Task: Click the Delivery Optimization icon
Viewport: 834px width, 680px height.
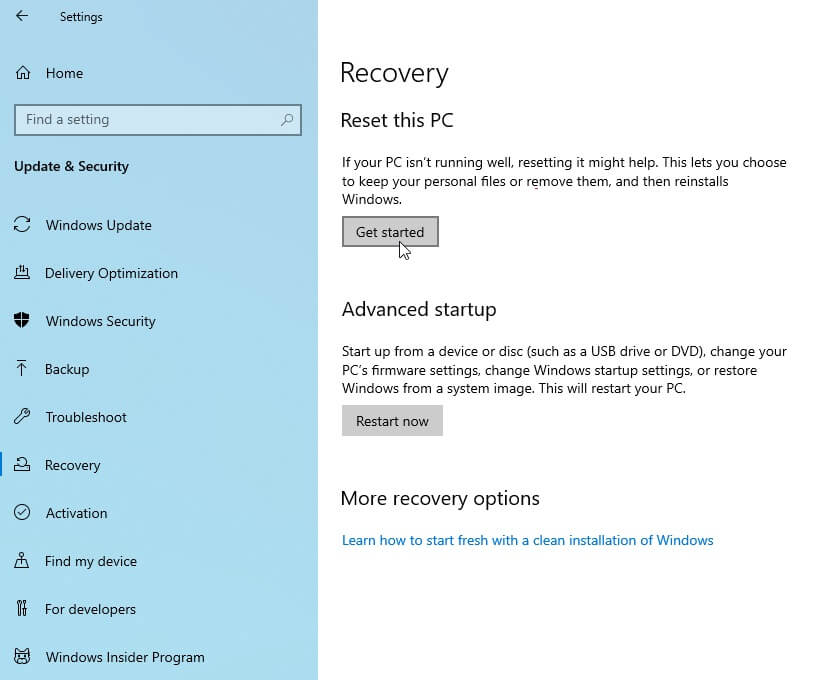Action: pos(22,272)
